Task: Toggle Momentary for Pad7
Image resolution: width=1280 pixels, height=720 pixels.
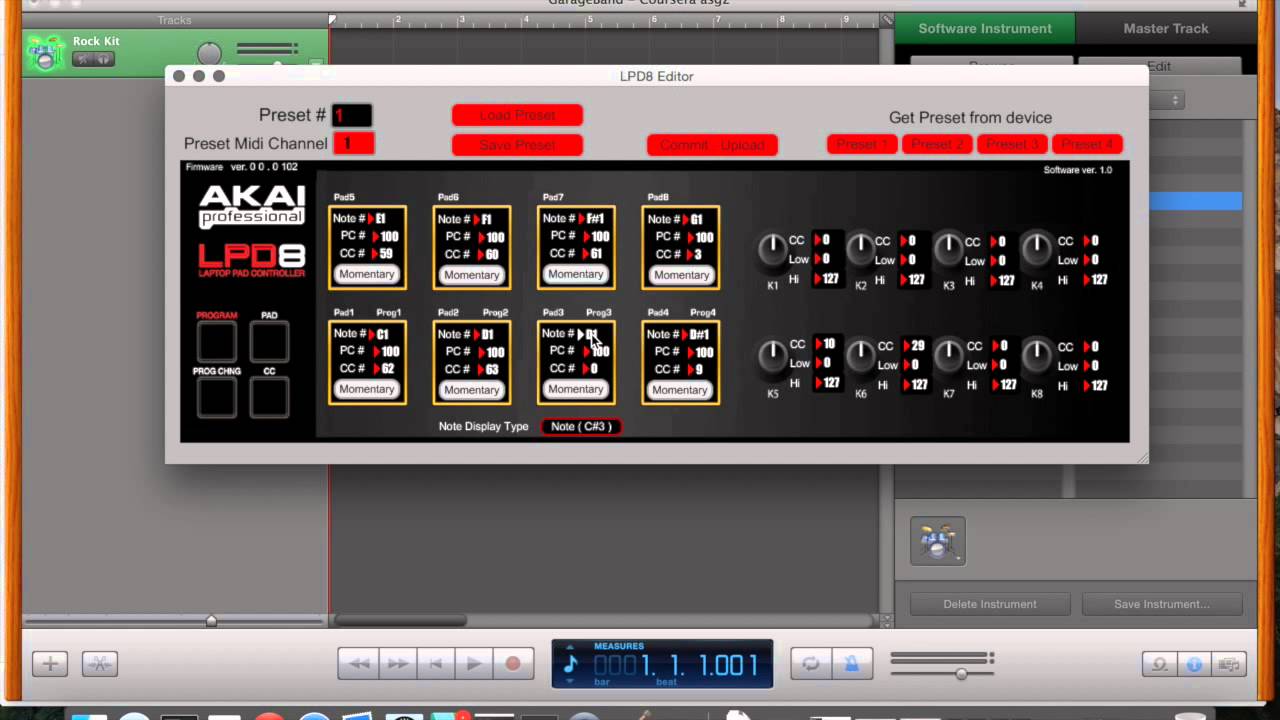Action: (576, 274)
